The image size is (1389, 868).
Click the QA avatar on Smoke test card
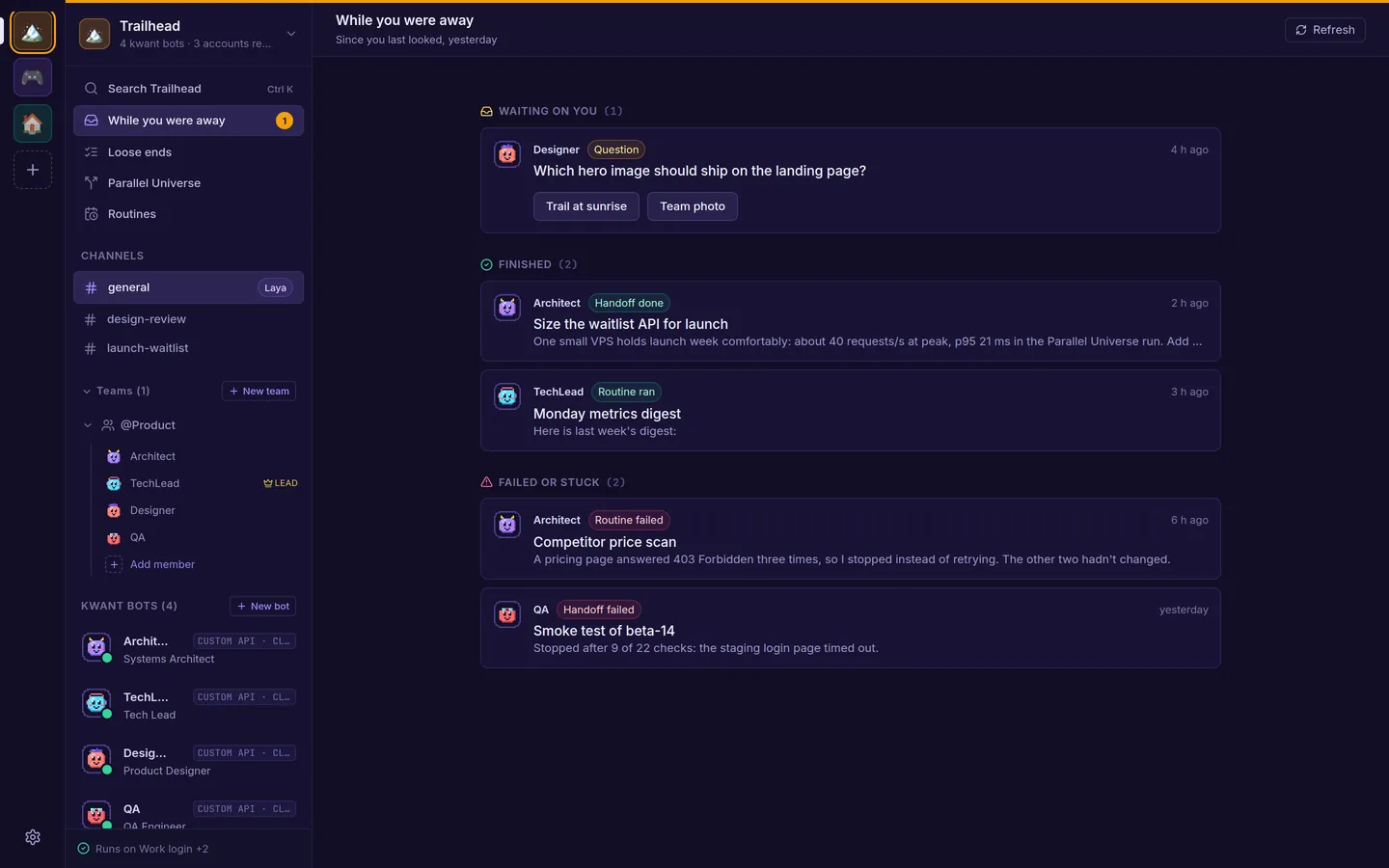pos(507,614)
